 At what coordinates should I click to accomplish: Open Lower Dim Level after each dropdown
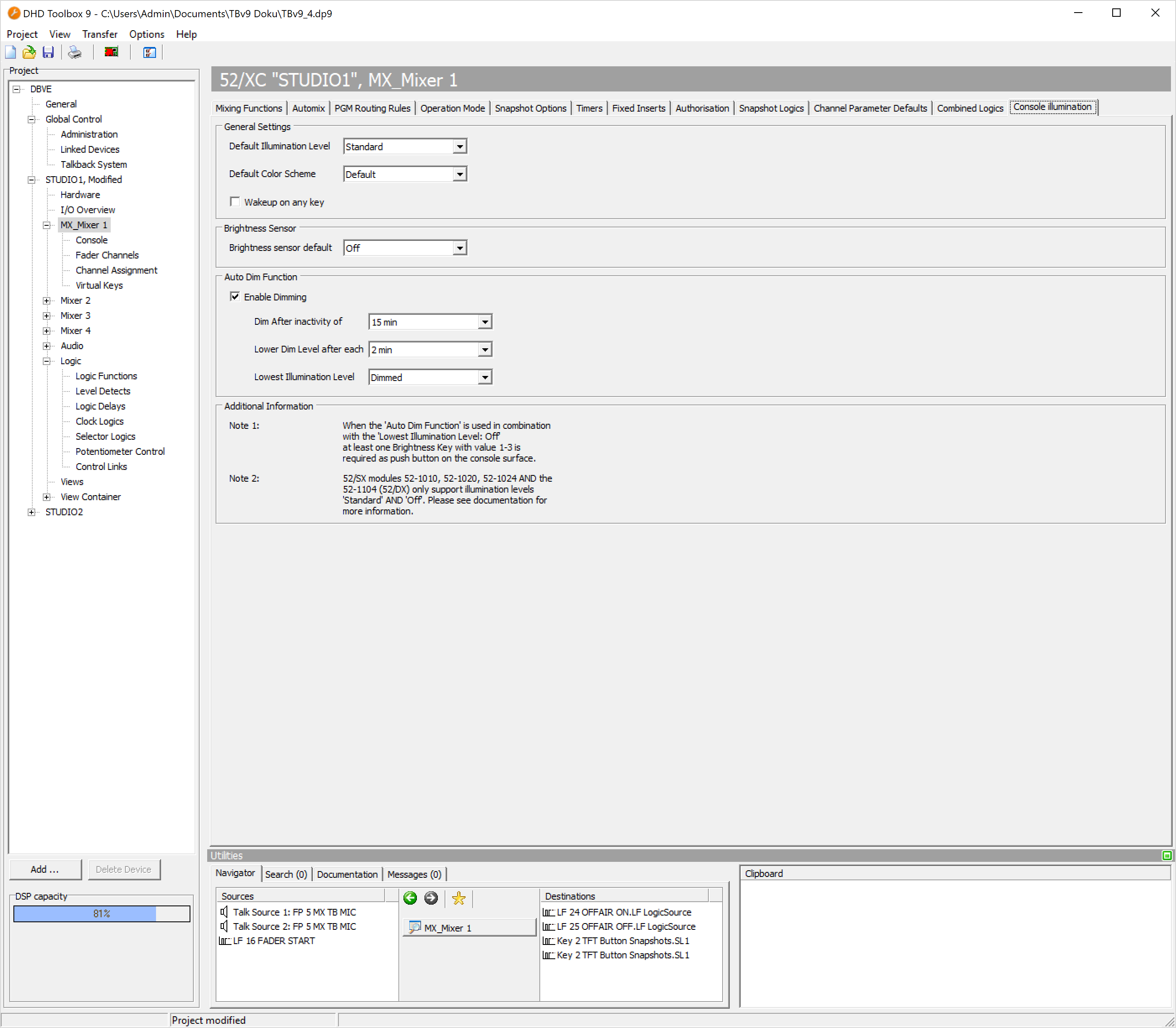tap(485, 350)
